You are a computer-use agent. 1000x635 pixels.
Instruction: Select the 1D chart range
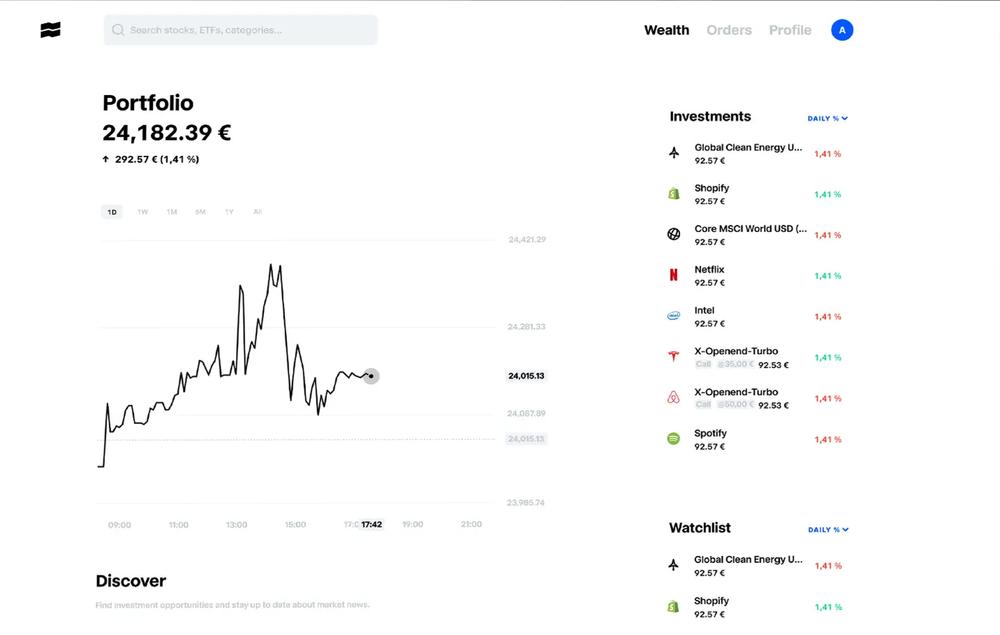(x=112, y=212)
